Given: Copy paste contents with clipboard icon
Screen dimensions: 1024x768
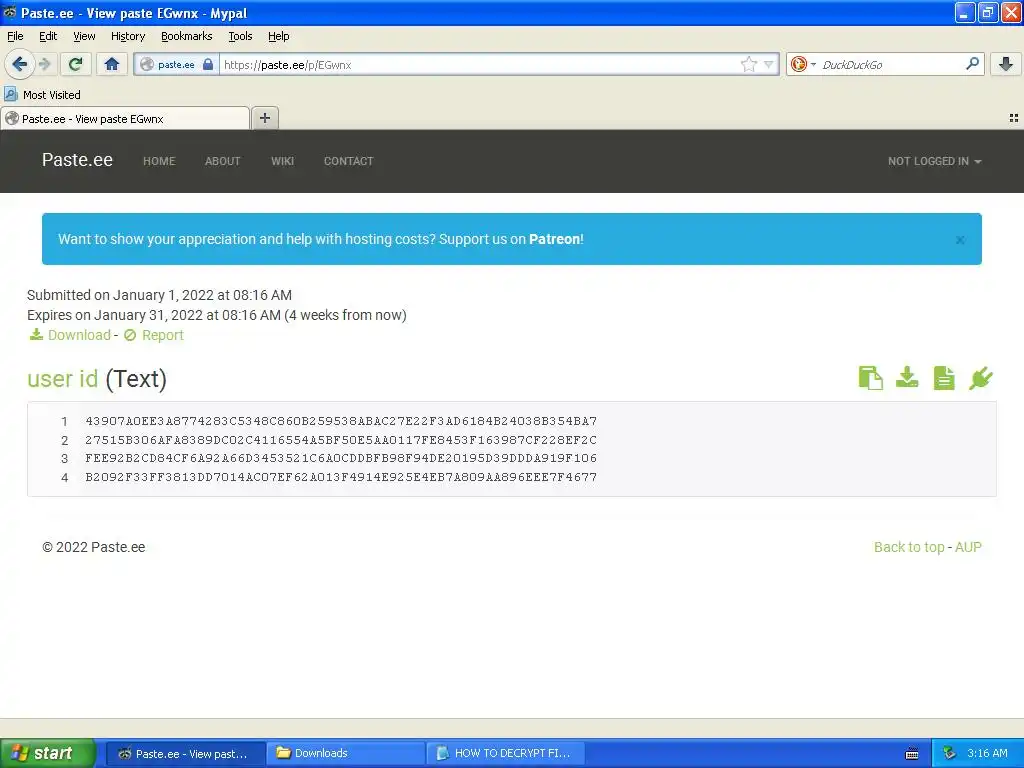Looking at the screenshot, I should 871,377.
